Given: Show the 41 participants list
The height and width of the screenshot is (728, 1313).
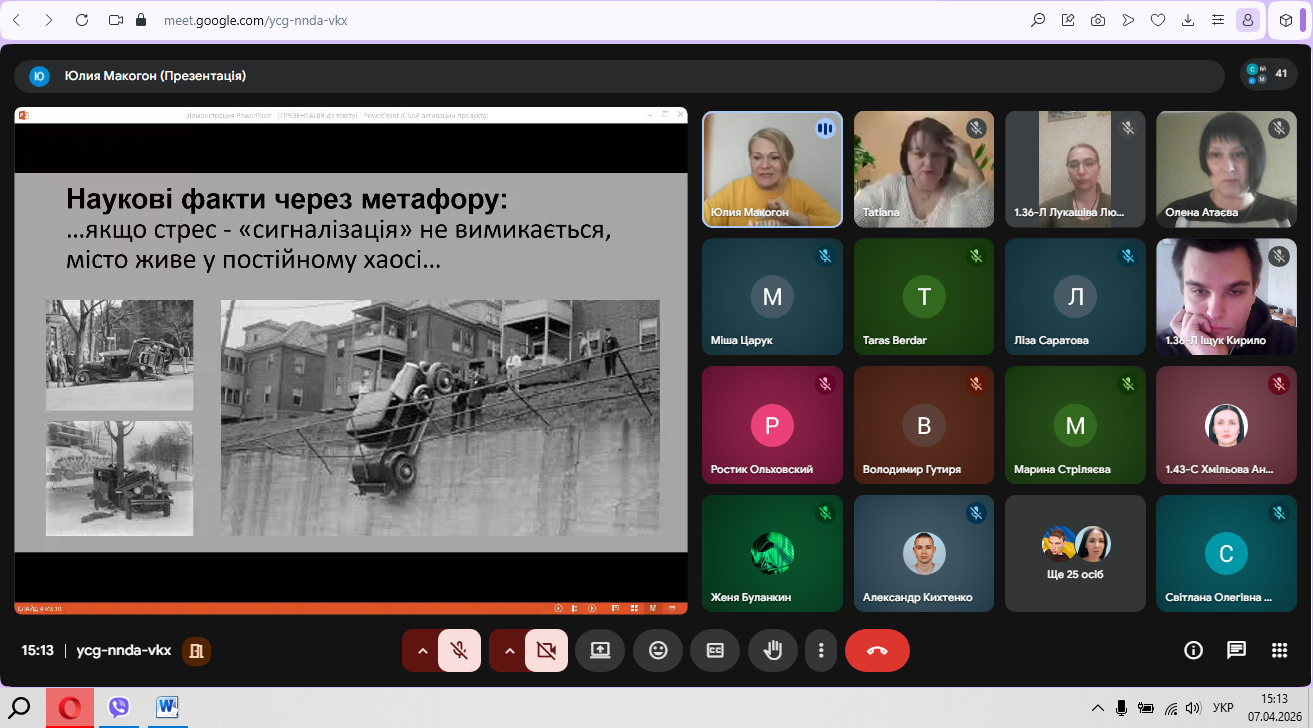Looking at the screenshot, I should [1268, 75].
